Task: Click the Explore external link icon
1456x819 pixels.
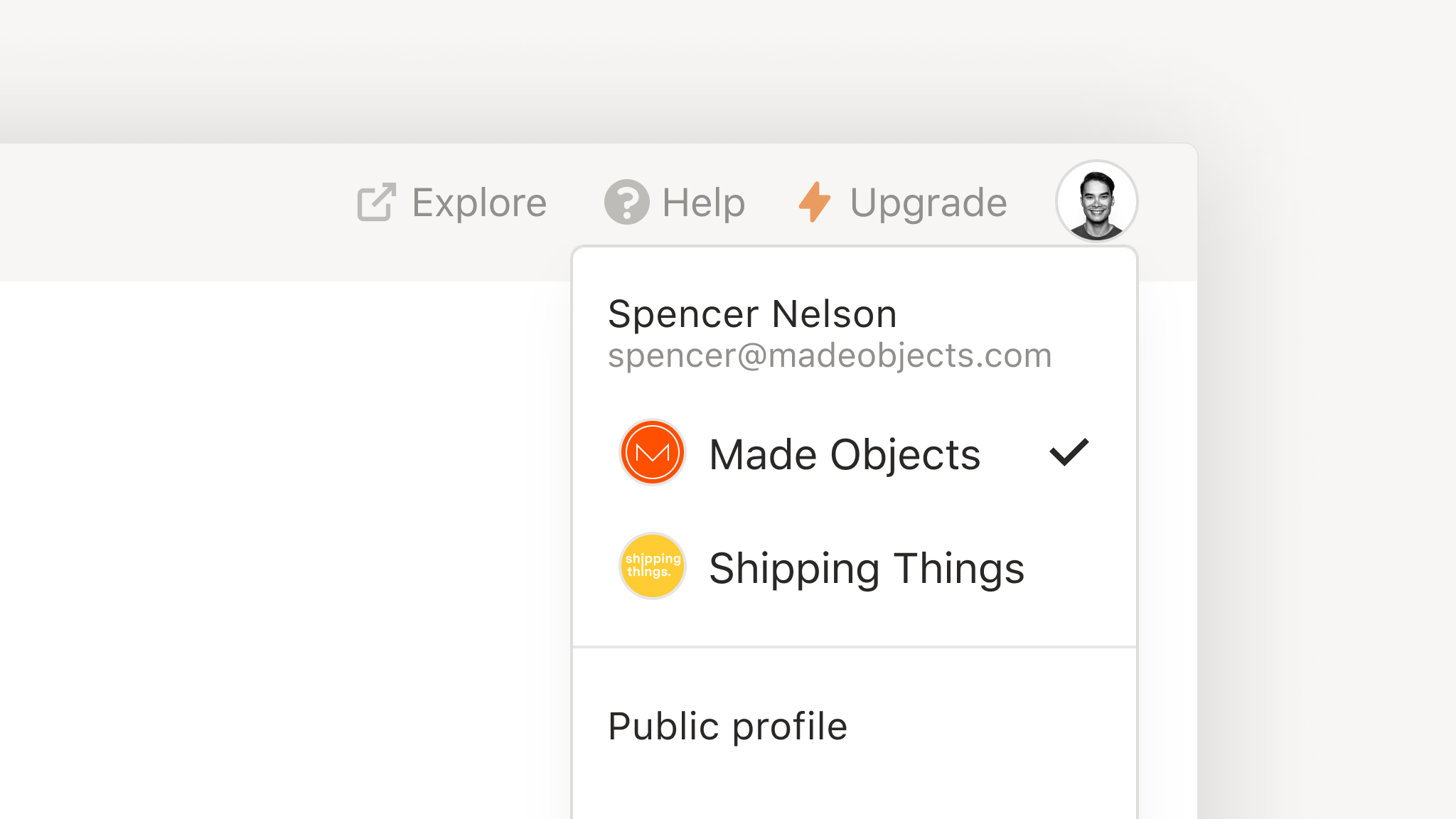Action: point(376,202)
